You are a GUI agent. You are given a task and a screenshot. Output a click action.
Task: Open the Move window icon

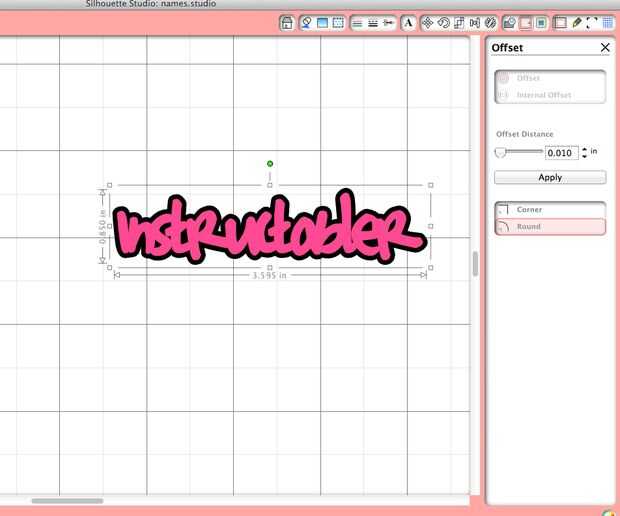(x=427, y=23)
